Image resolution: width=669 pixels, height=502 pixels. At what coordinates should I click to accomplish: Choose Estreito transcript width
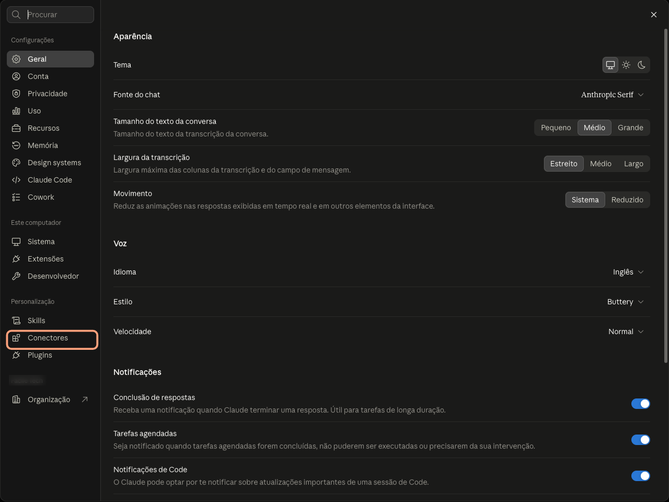[564, 164]
